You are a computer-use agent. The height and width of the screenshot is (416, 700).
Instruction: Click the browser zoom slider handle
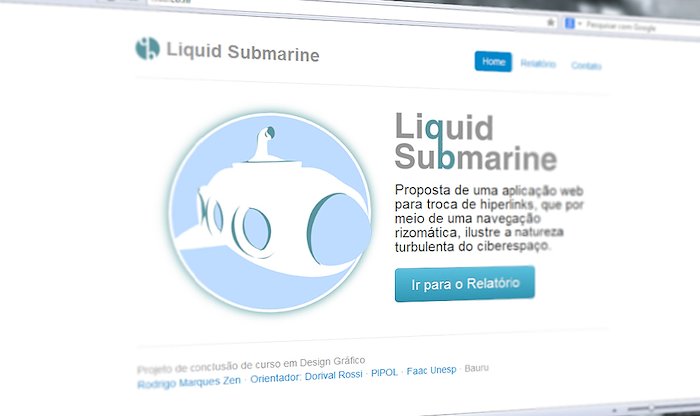(x=651, y=408)
